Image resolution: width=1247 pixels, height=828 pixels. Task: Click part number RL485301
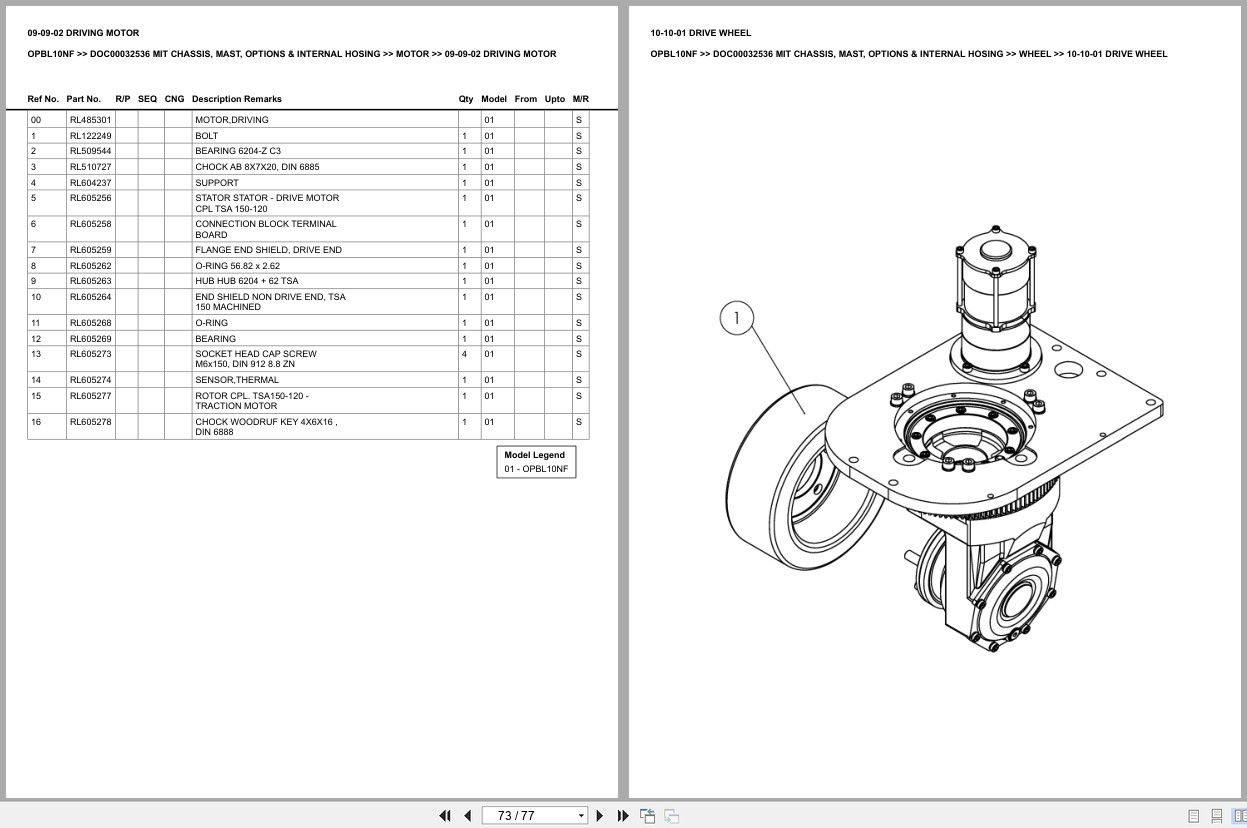(90, 120)
